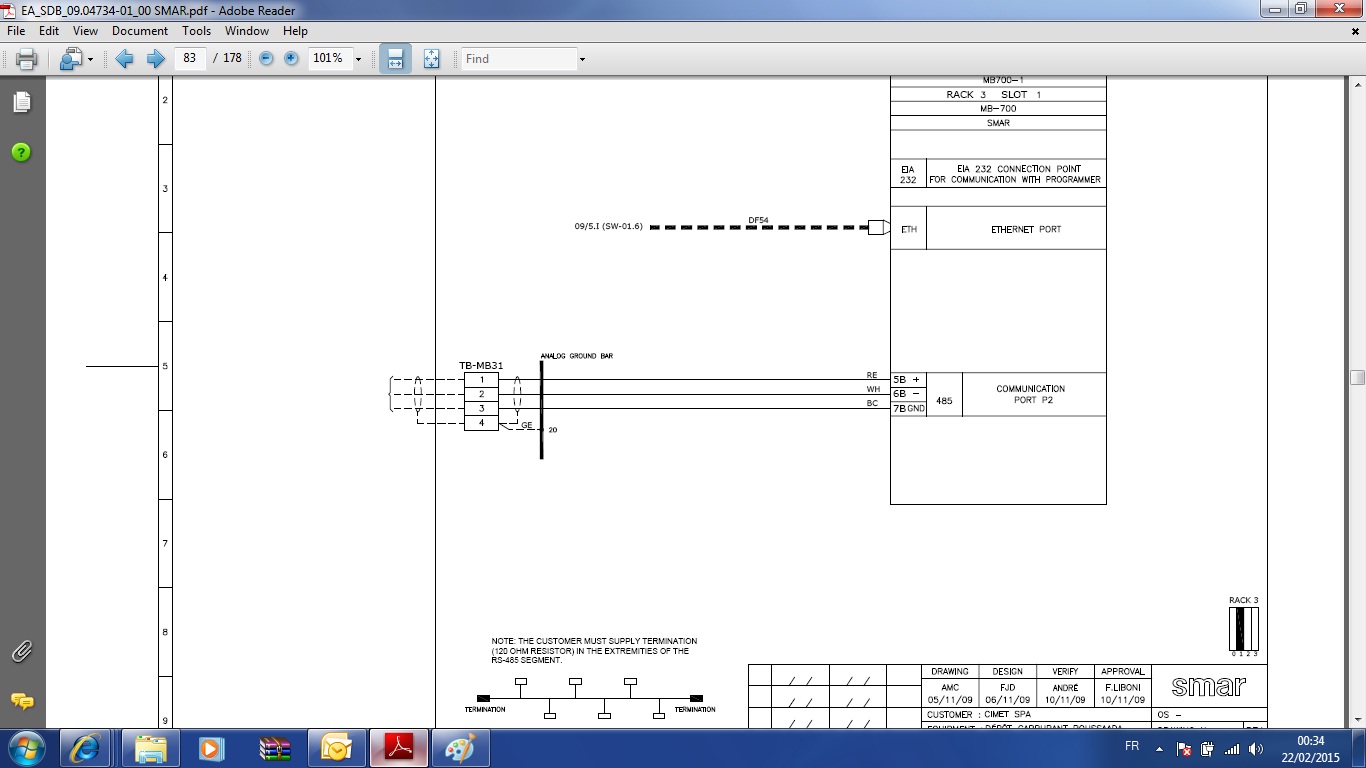The width and height of the screenshot is (1366, 768).
Task: Open Outlook from the taskbar
Action: (336, 748)
